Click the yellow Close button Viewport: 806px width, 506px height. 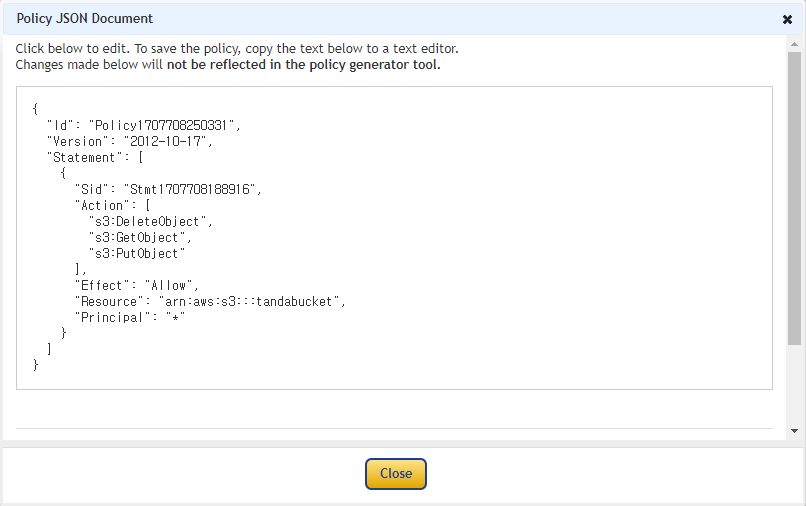(396, 474)
